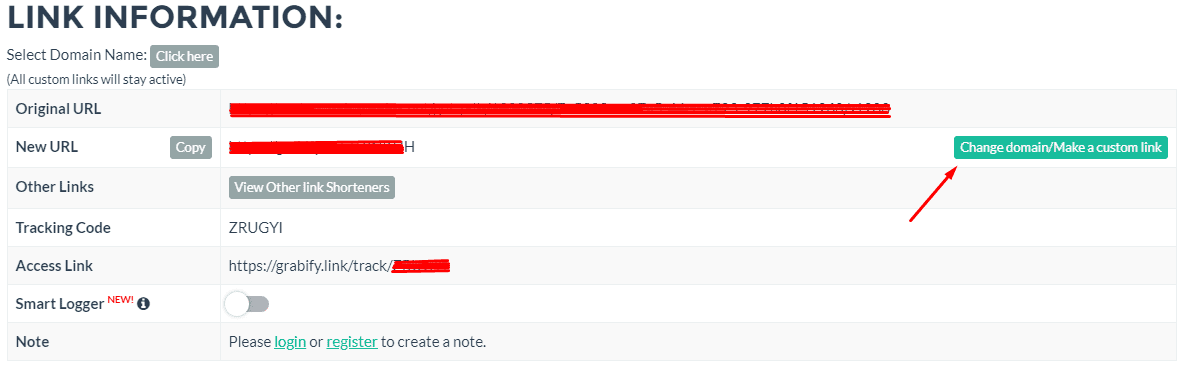Copy the New URL with Copy button
Screen dimensions: 1179x379
click(x=191, y=147)
